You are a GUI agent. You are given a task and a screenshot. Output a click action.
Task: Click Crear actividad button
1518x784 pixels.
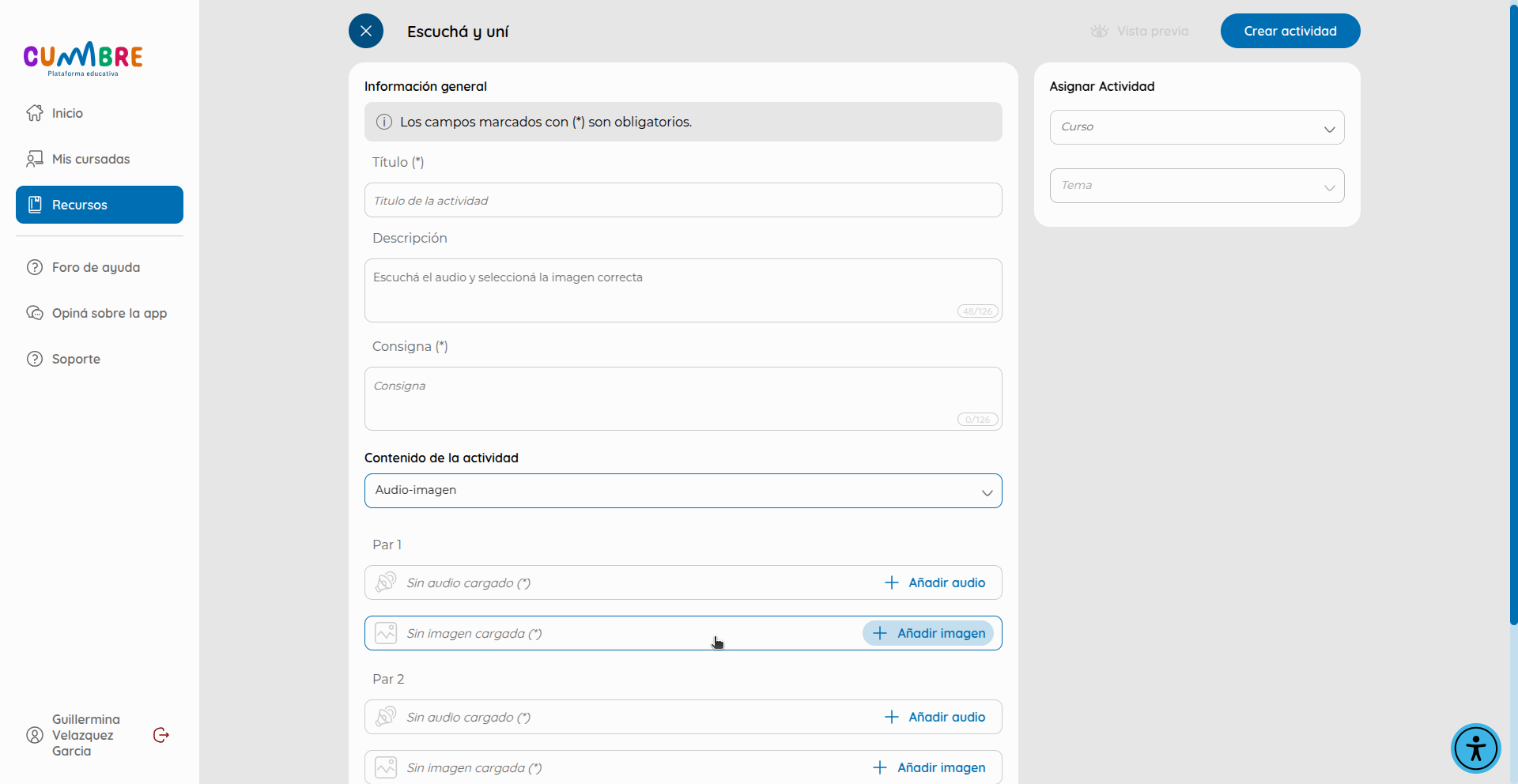1290,31
